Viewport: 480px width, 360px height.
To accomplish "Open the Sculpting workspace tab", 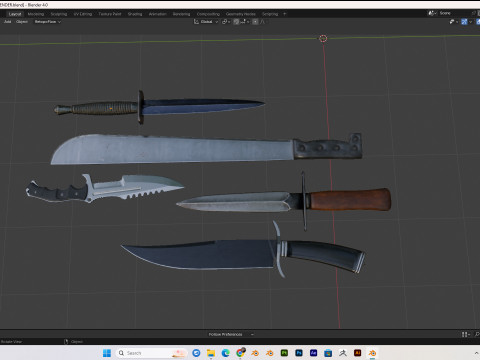I will tap(59, 14).
